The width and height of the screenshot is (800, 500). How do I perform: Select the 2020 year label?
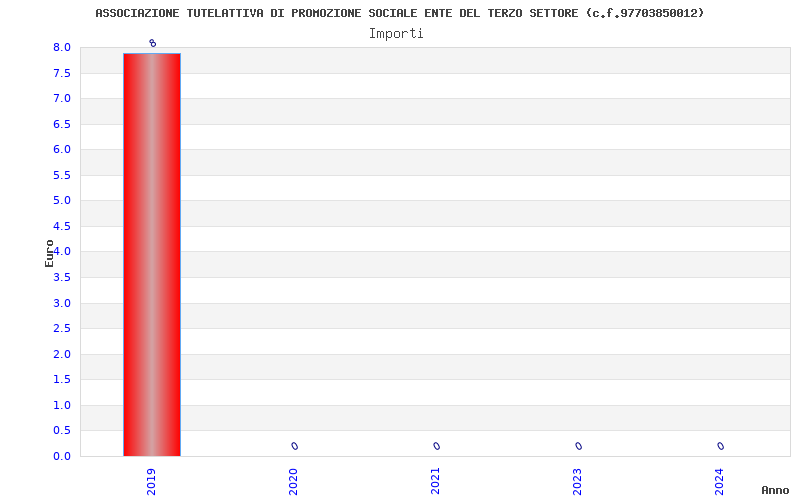[293, 482]
